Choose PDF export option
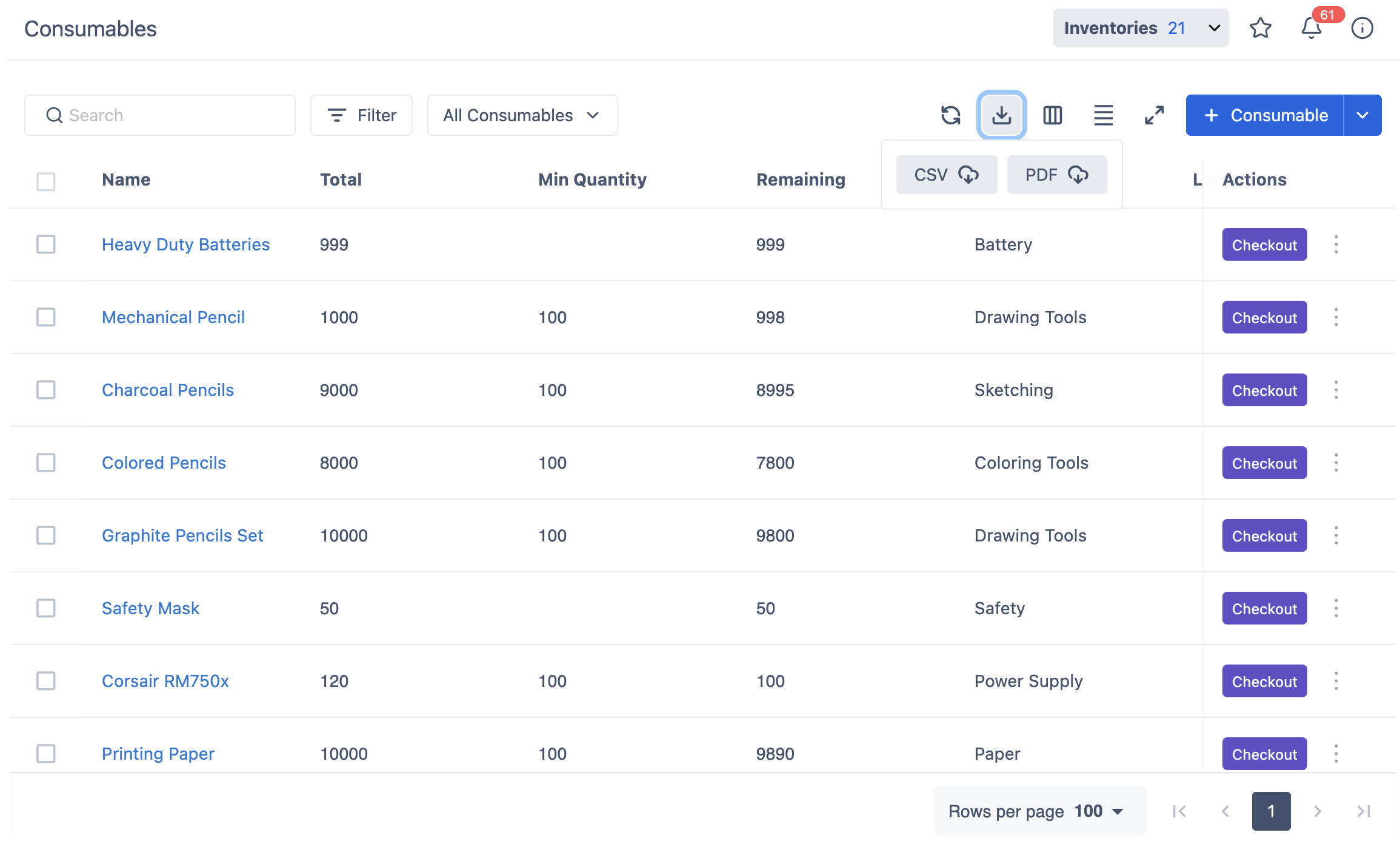This screenshot has height=844, width=1400. tap(1056, 175)
